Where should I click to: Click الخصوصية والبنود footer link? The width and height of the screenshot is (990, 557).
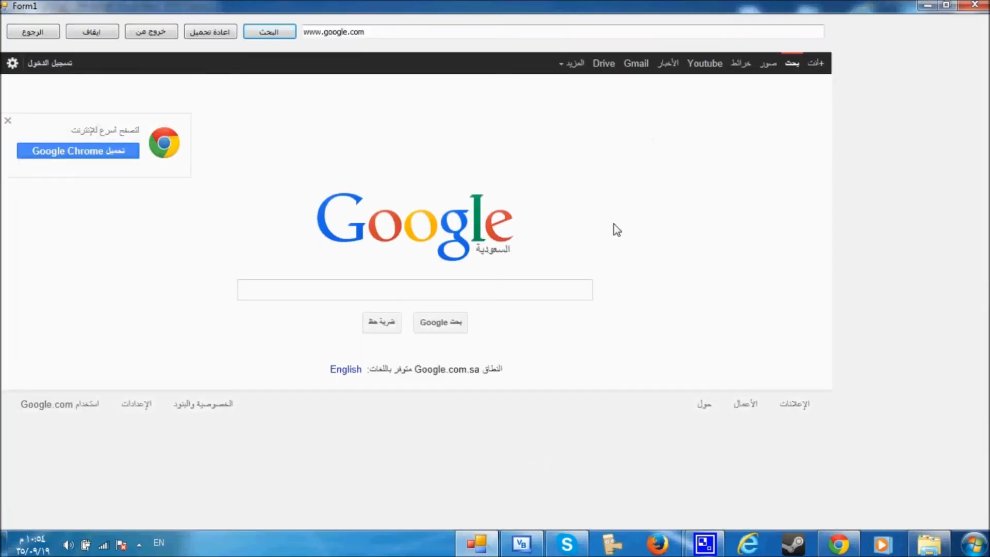click(203, 404)
